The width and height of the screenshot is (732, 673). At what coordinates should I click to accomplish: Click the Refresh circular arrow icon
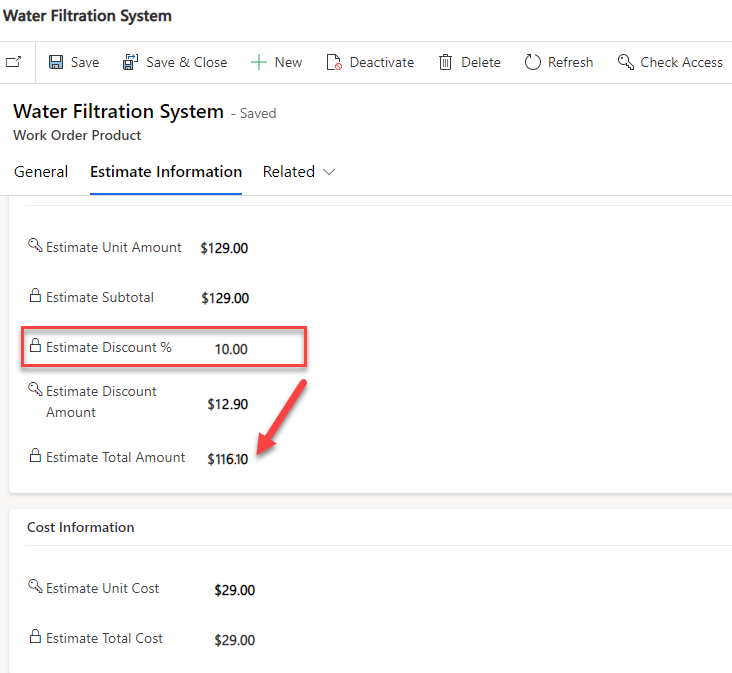[532, 62]
